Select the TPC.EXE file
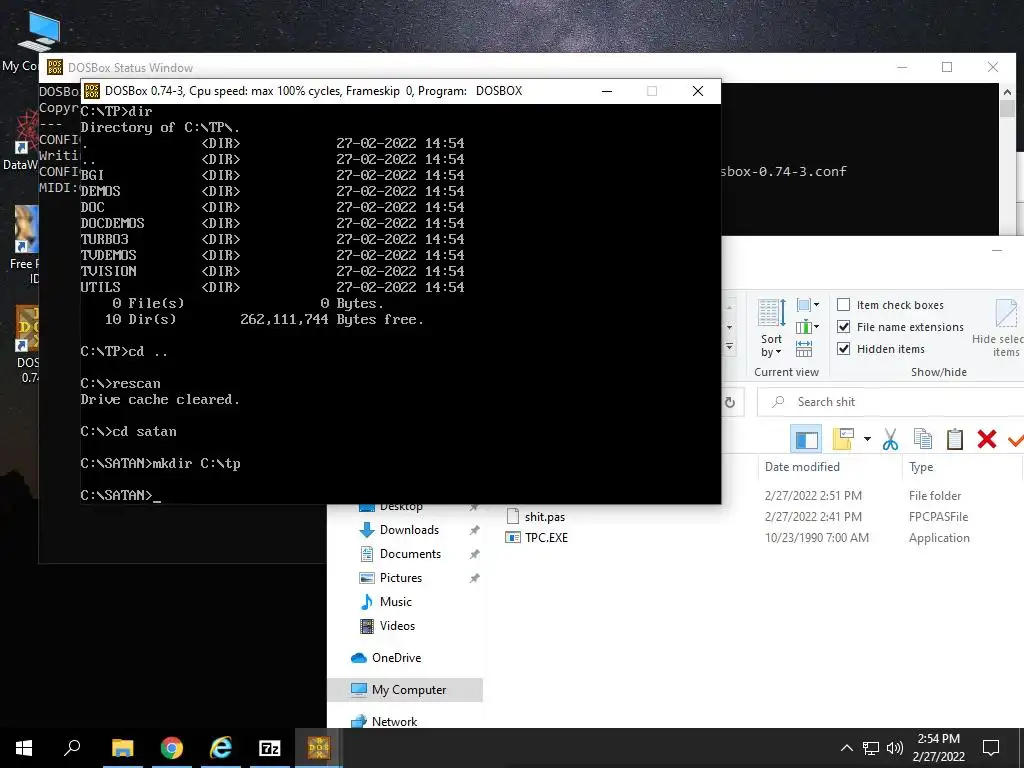1024x768 pixels. click(x=546, y=537)
